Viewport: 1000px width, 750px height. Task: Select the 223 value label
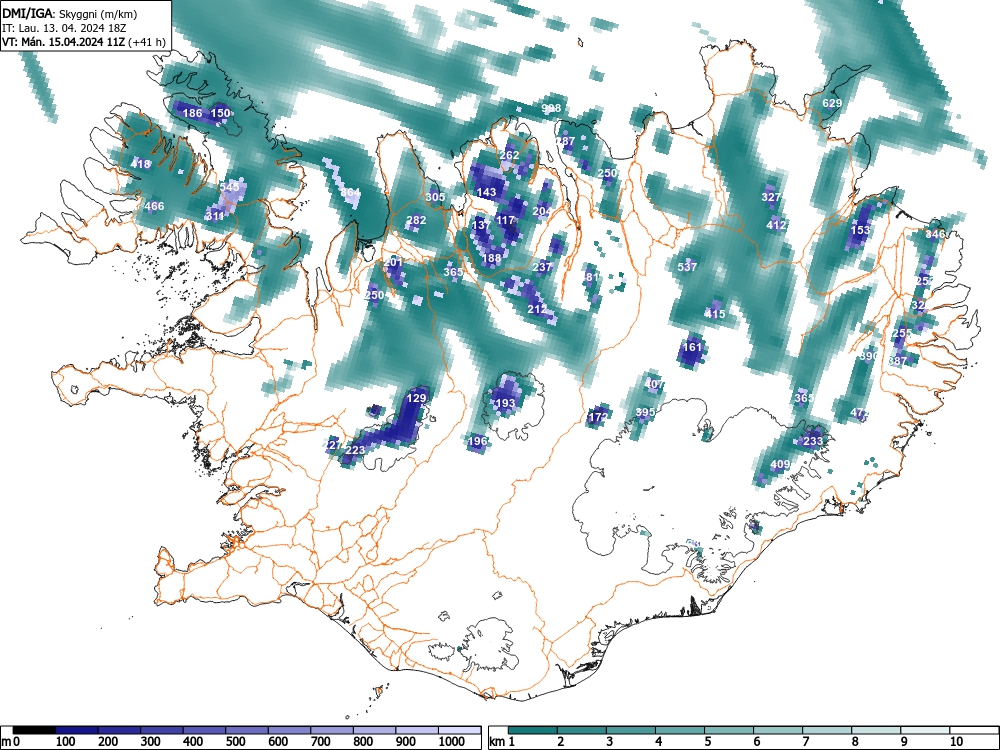(x=355, y=450)
